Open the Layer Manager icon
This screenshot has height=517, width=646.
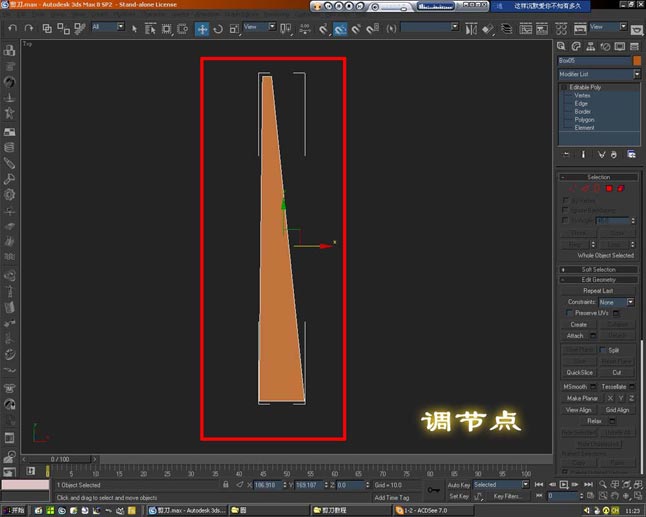[x=506, y=29]
